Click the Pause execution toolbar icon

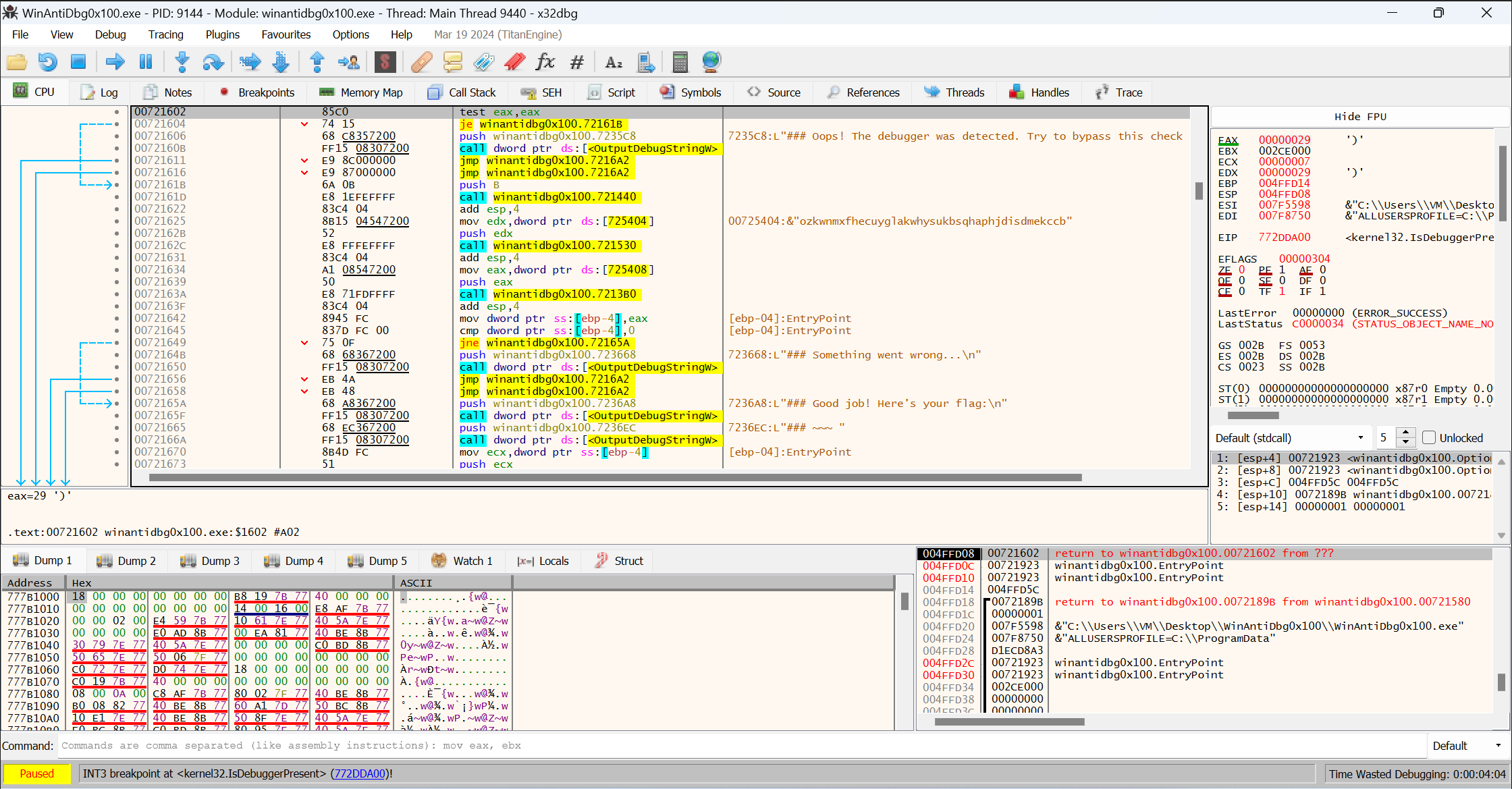146,62
